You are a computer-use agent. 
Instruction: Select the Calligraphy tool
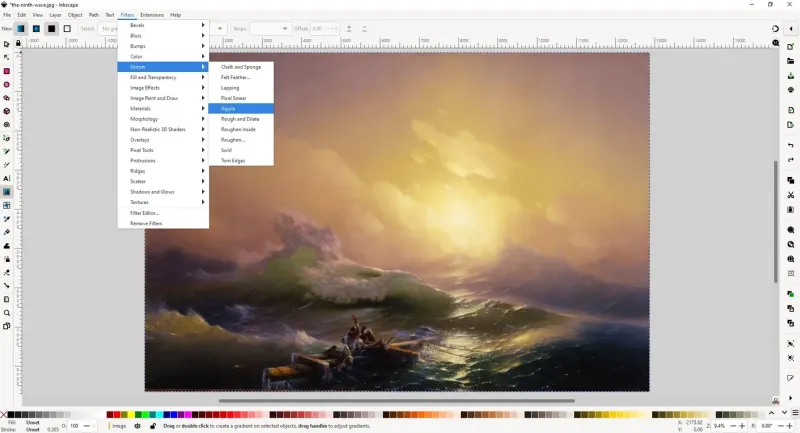[7, 165]
